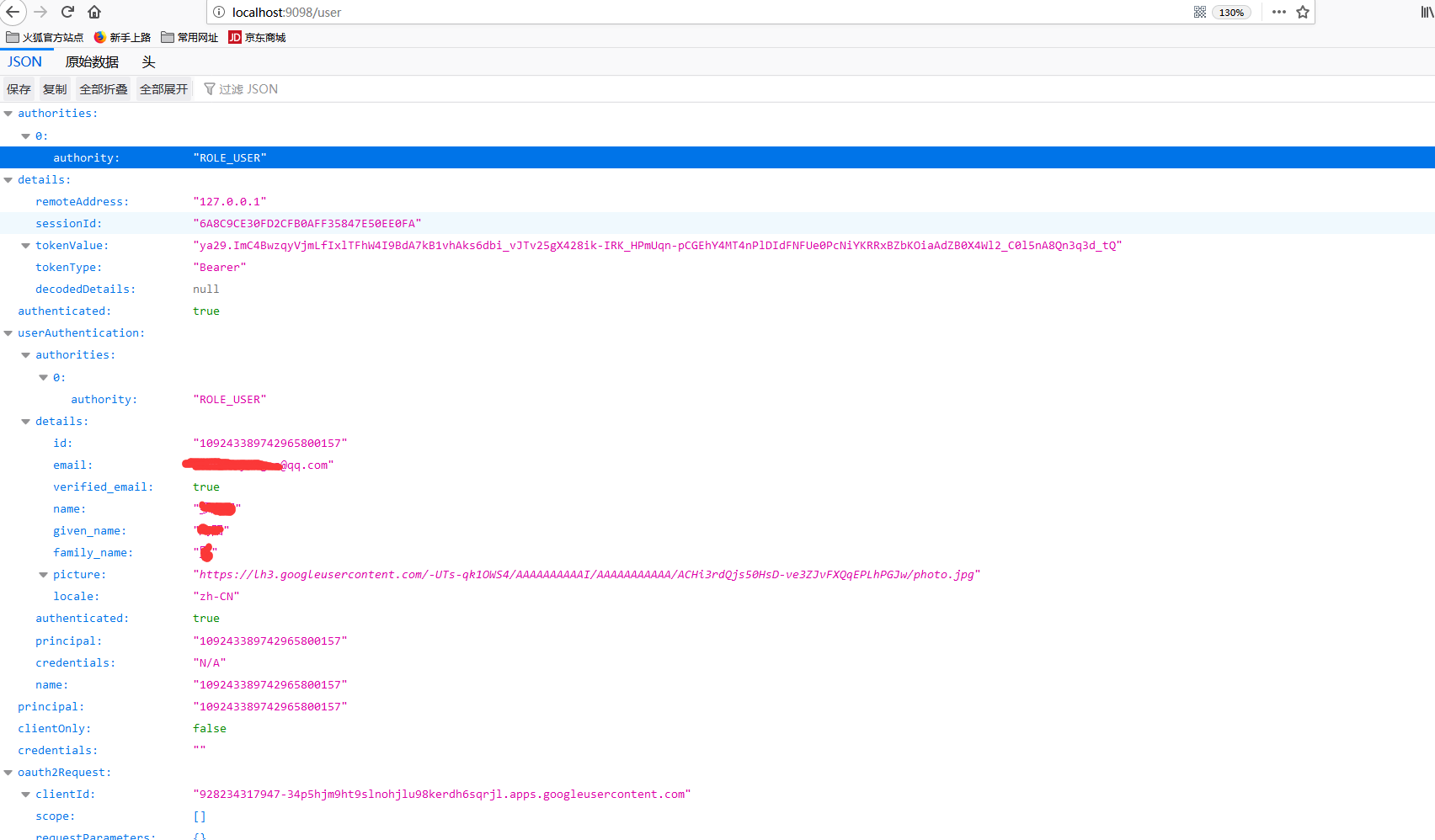The image size is (1435, 840).
Task: Collapse the userAuthentication node
Action: point(8,332)
